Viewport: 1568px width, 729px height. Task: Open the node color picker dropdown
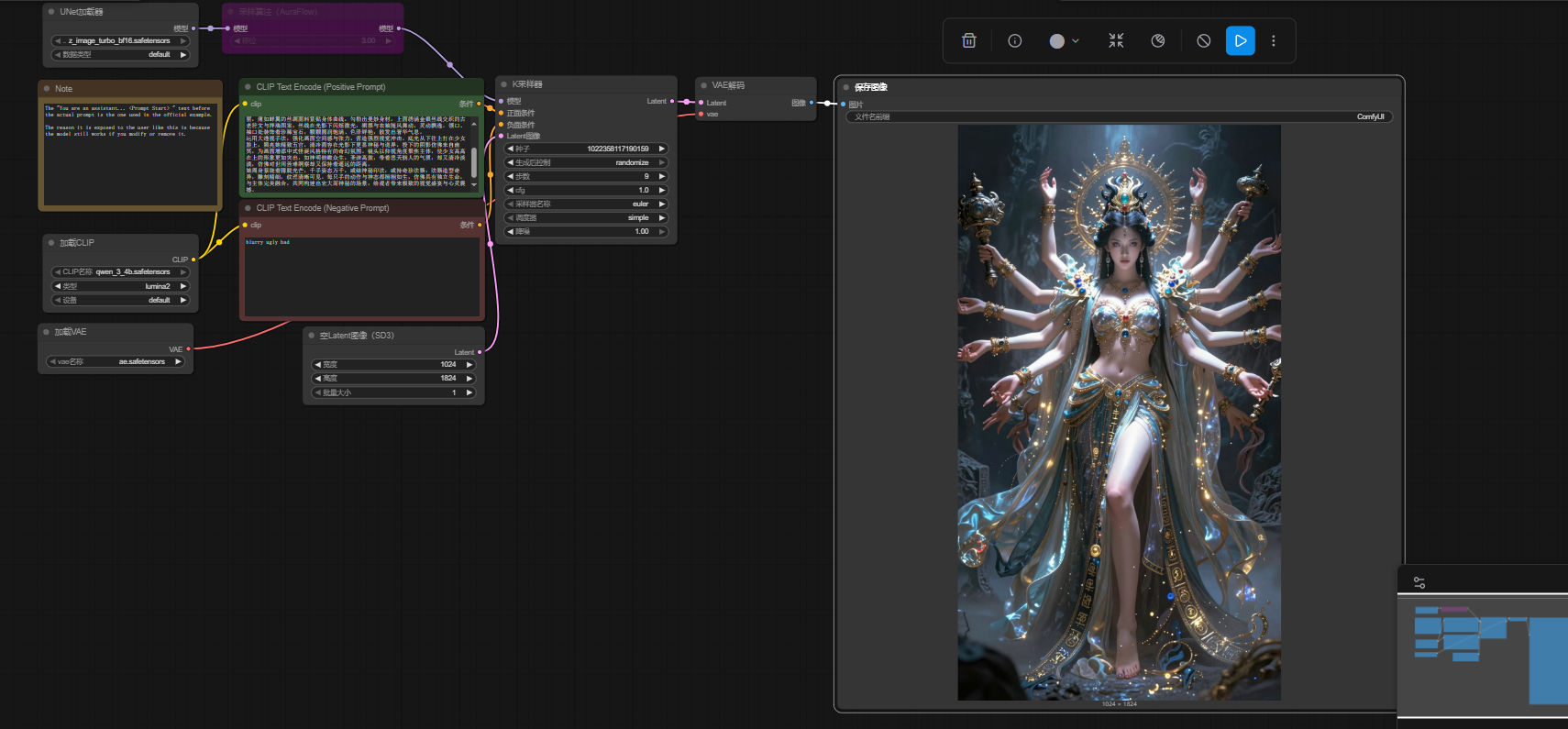coord(1064,41)
